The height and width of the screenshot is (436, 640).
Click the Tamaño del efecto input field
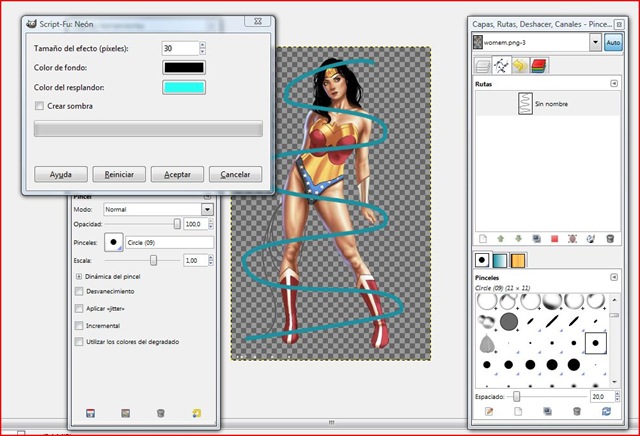180,48
